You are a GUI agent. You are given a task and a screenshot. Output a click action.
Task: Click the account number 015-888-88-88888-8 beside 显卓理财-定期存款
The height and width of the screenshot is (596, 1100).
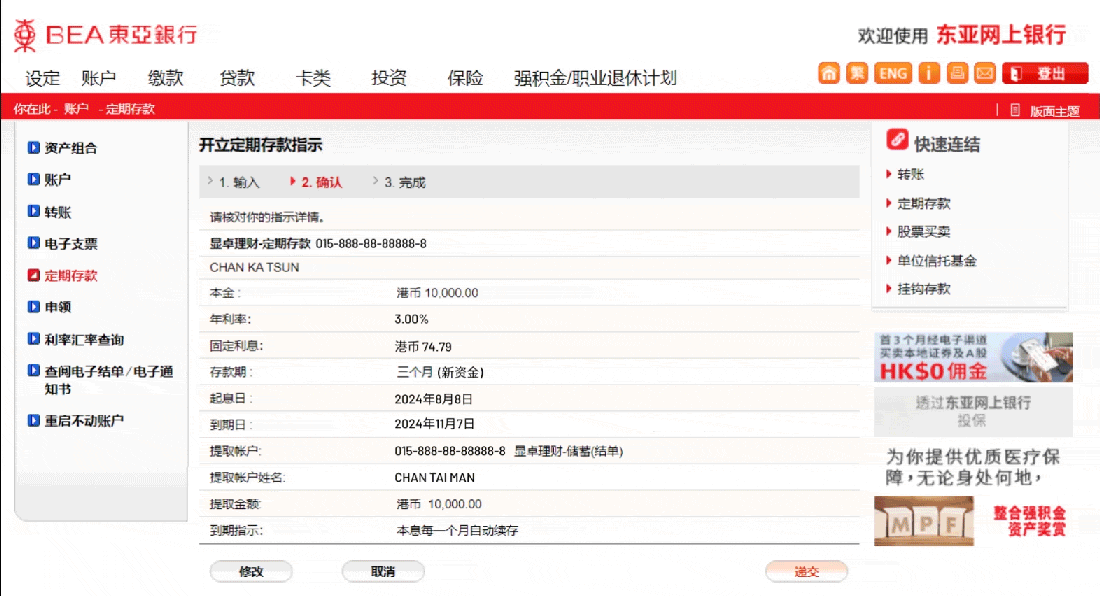click(x=371, y=243)
